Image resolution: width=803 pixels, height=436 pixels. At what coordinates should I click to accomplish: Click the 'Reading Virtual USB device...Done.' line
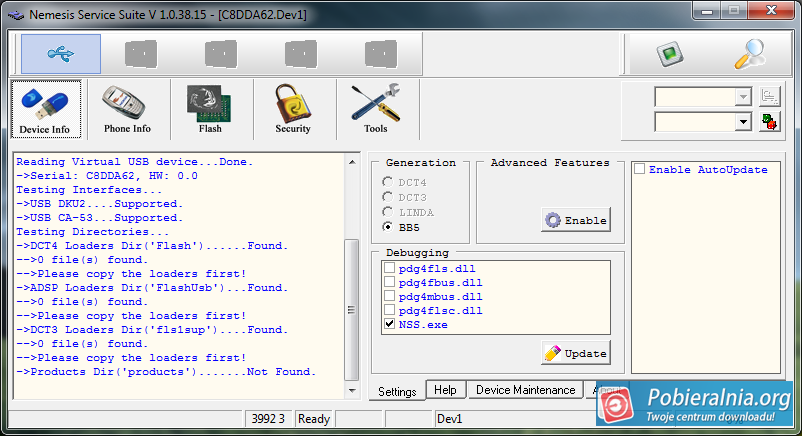point(135,162)
